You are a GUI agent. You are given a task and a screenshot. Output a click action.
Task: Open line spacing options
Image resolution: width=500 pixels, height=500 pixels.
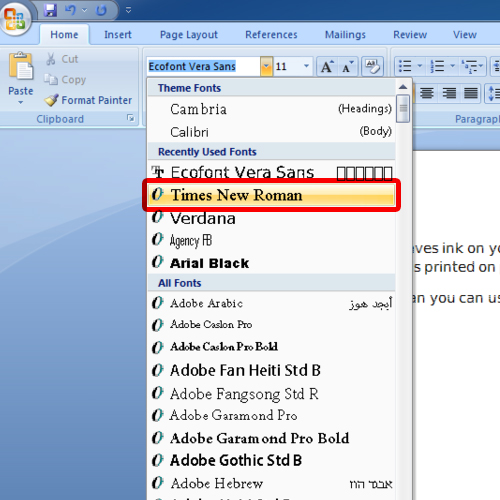tap(493, 93)
